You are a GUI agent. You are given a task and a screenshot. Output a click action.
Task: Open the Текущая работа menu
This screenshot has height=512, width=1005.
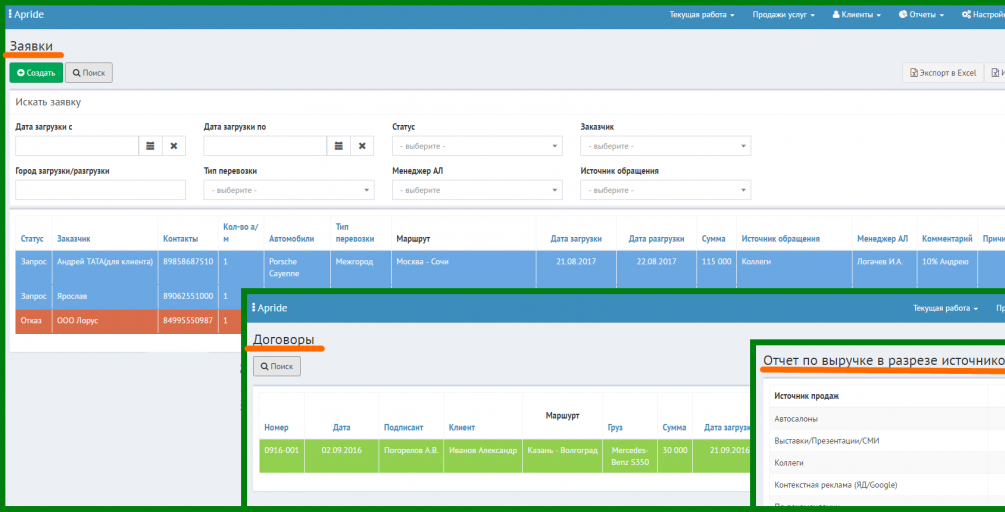[702, 15]
